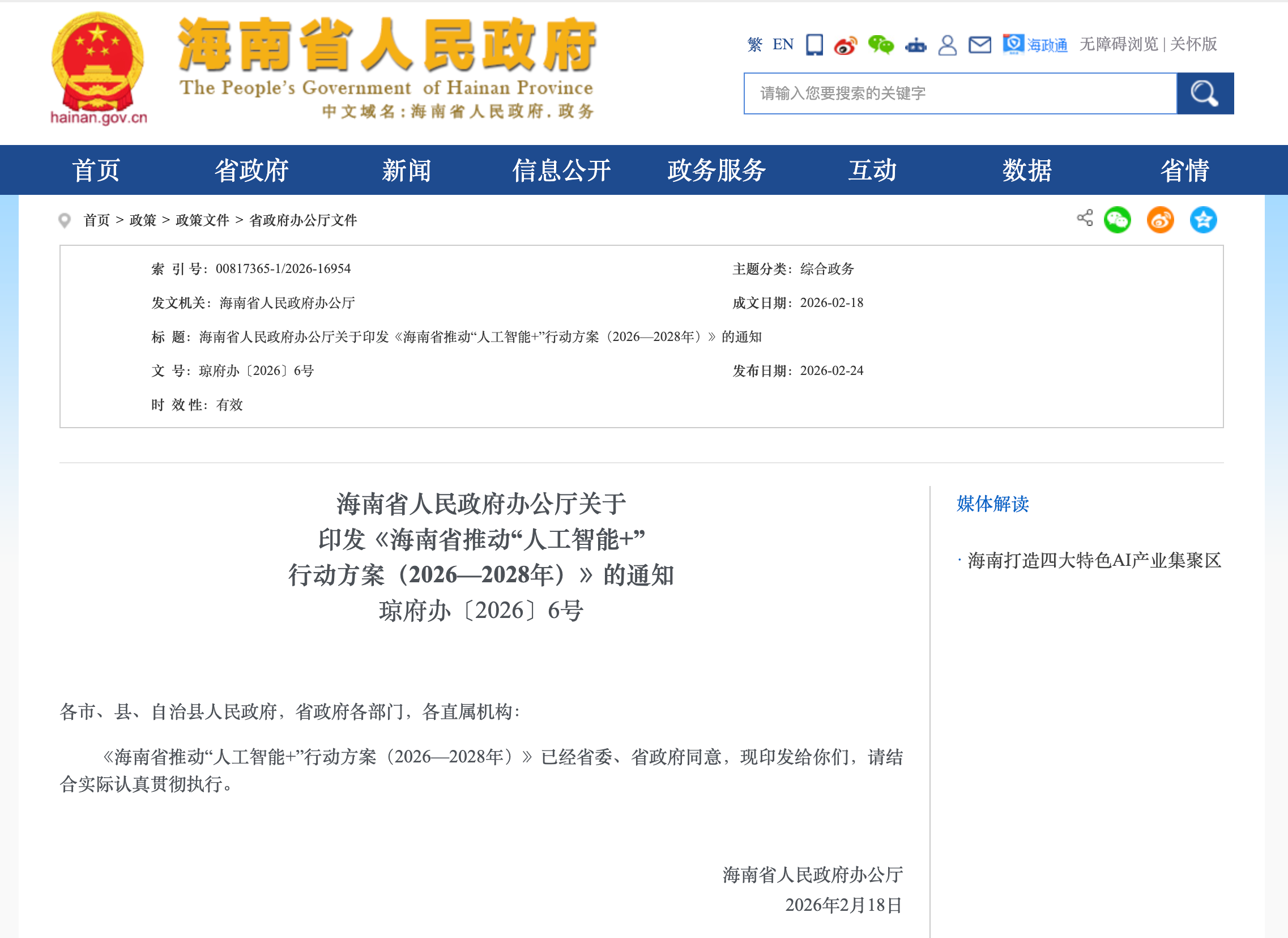The image size is (1288, 938).
Task: Open the robot assistant icon
Action: tap(915, 45)
